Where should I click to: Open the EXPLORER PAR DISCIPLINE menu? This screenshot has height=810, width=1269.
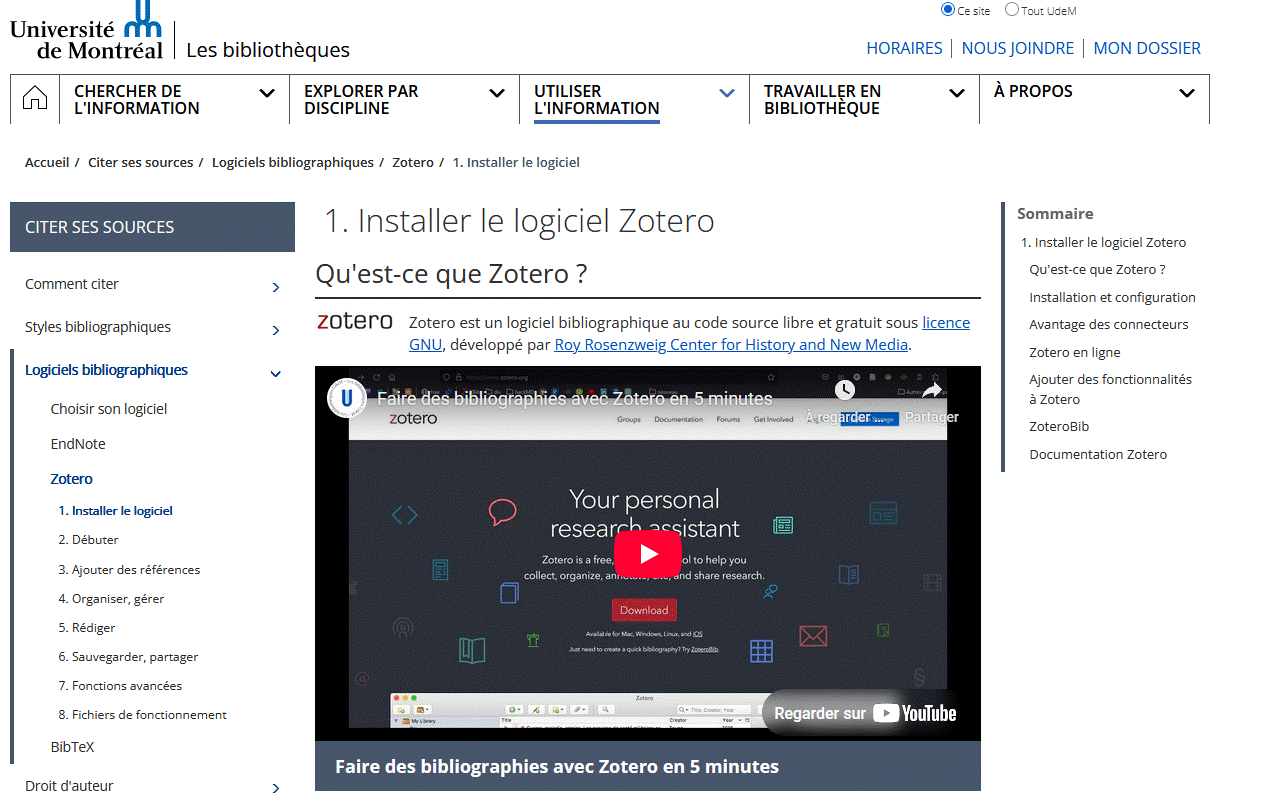coord(361,100)
